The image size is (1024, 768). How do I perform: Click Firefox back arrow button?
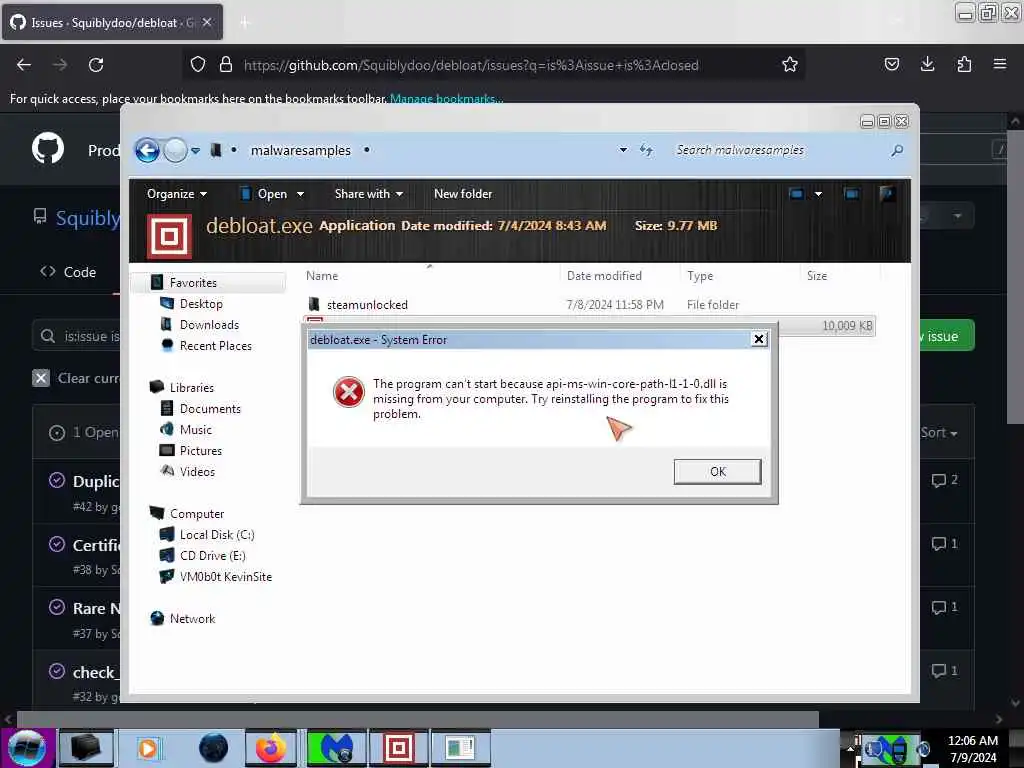24,65
